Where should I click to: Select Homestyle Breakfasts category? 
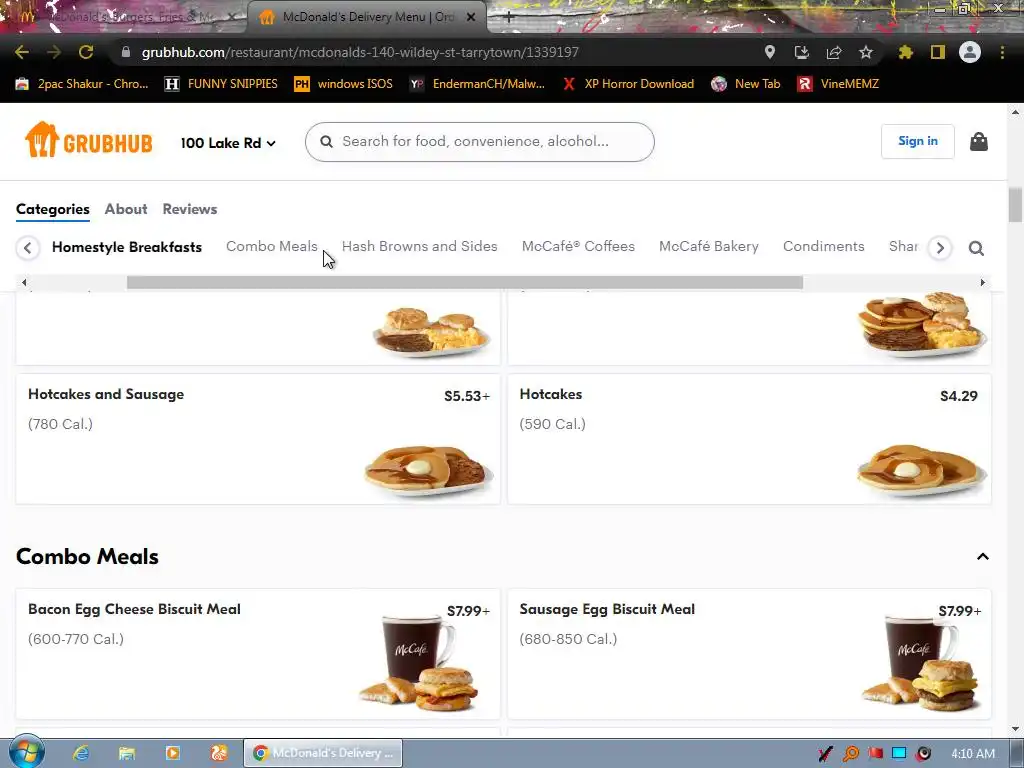127,247
